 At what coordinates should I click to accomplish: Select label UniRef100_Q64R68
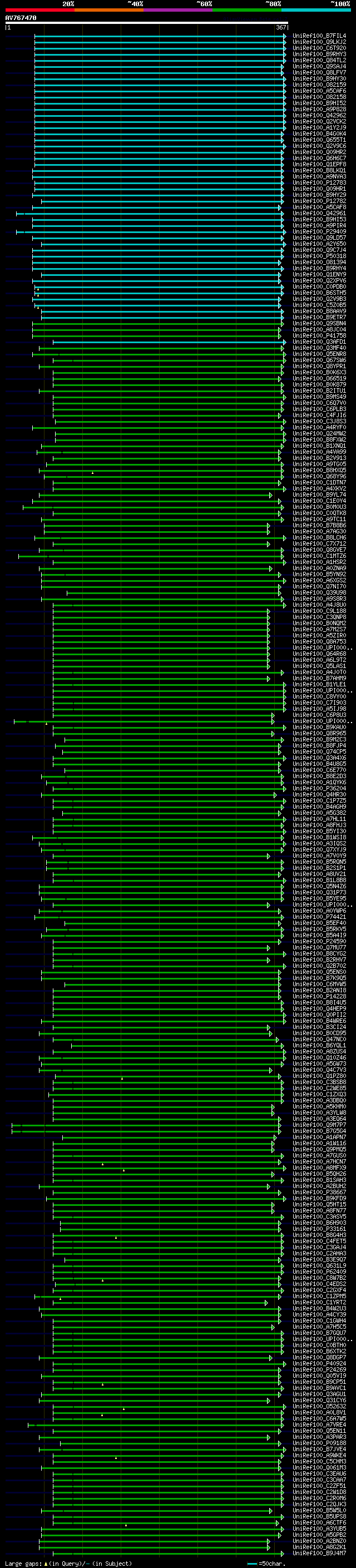[319, 654]
